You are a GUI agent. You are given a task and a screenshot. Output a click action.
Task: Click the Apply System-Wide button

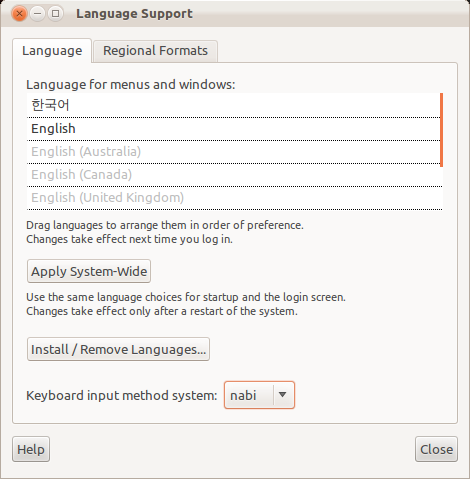(x=89, y=271)
